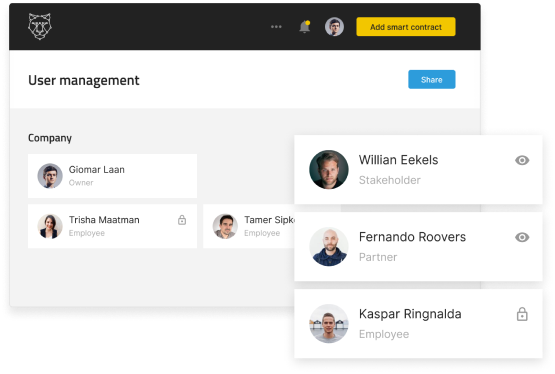The image size is (555, 374).
Task: Click Trisha Maatman avatar thumbnail
Action: (x=50, y=226)
